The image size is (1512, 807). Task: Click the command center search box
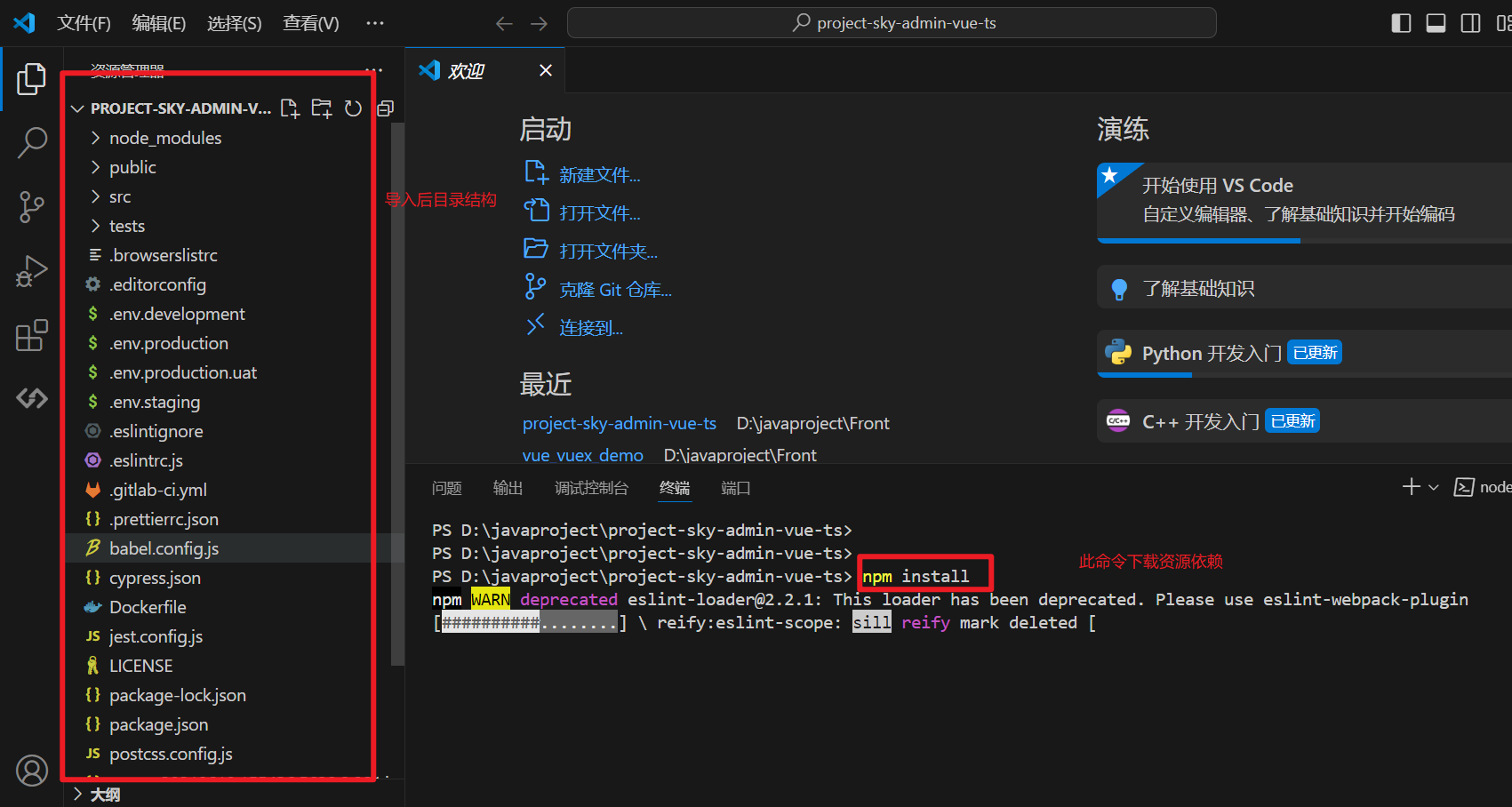[x=892, y=23]
